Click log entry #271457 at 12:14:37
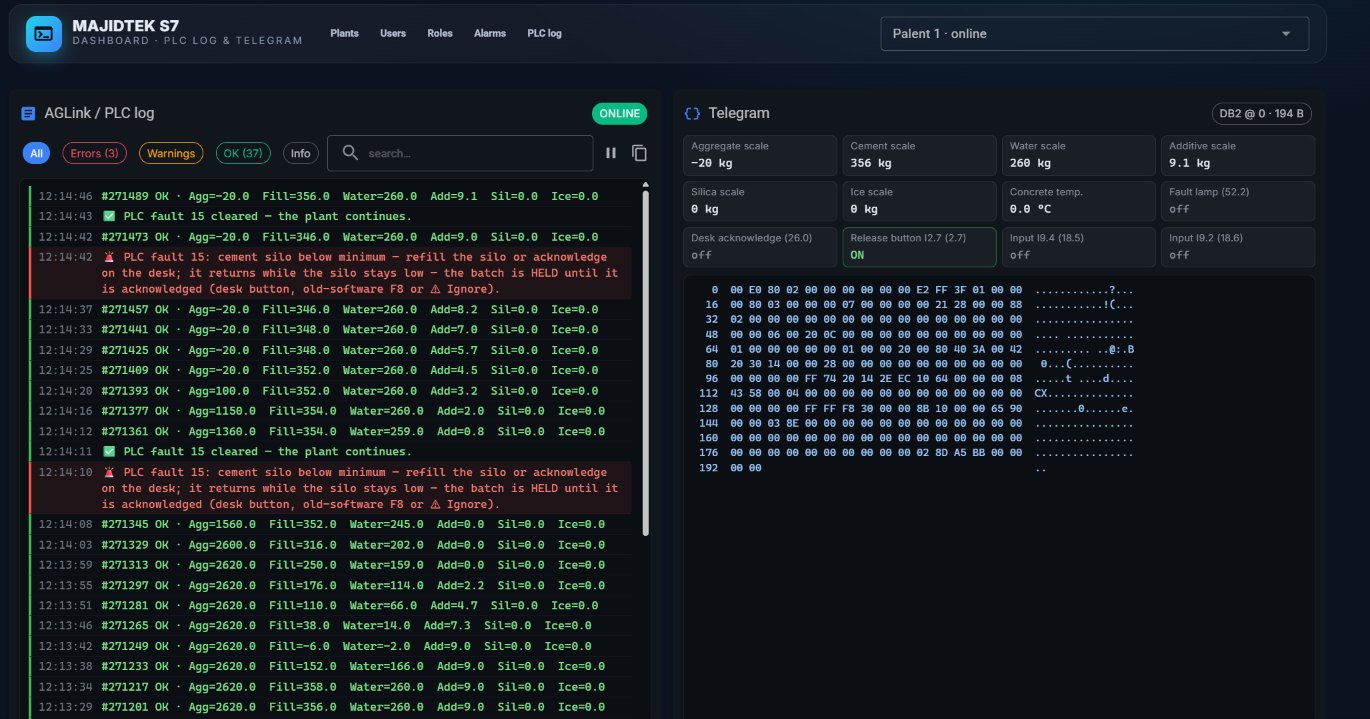The image size is (1370, 719). (330, 309)
